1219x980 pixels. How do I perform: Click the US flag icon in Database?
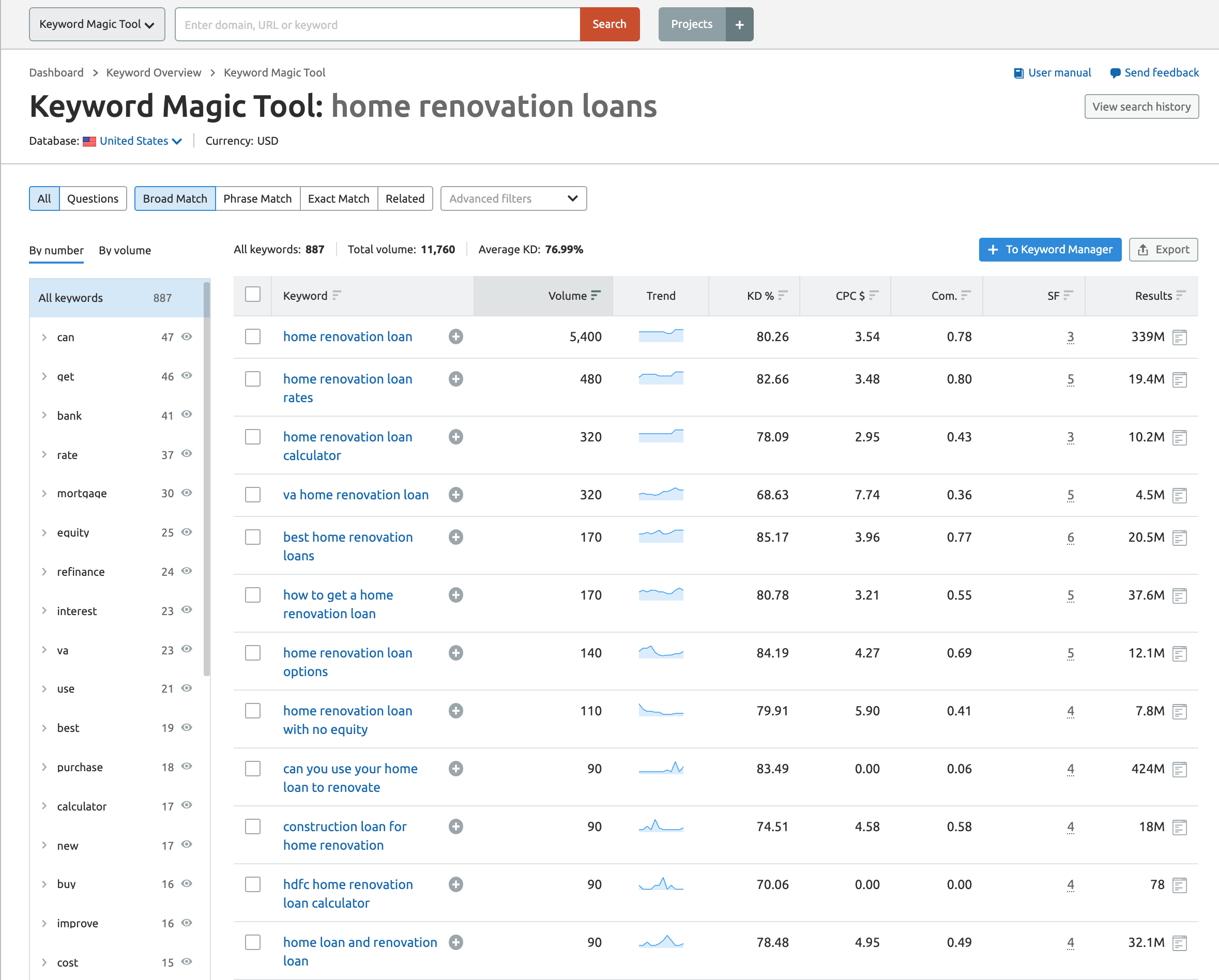89,141
